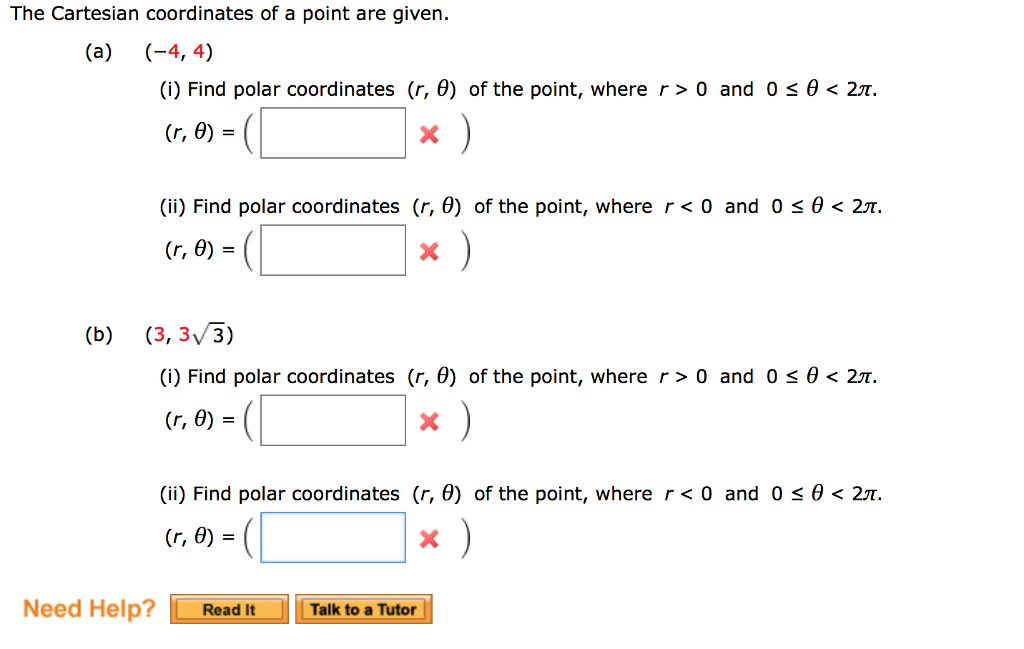Select the answer field for part (a)(ii)

tap(333, 249)
